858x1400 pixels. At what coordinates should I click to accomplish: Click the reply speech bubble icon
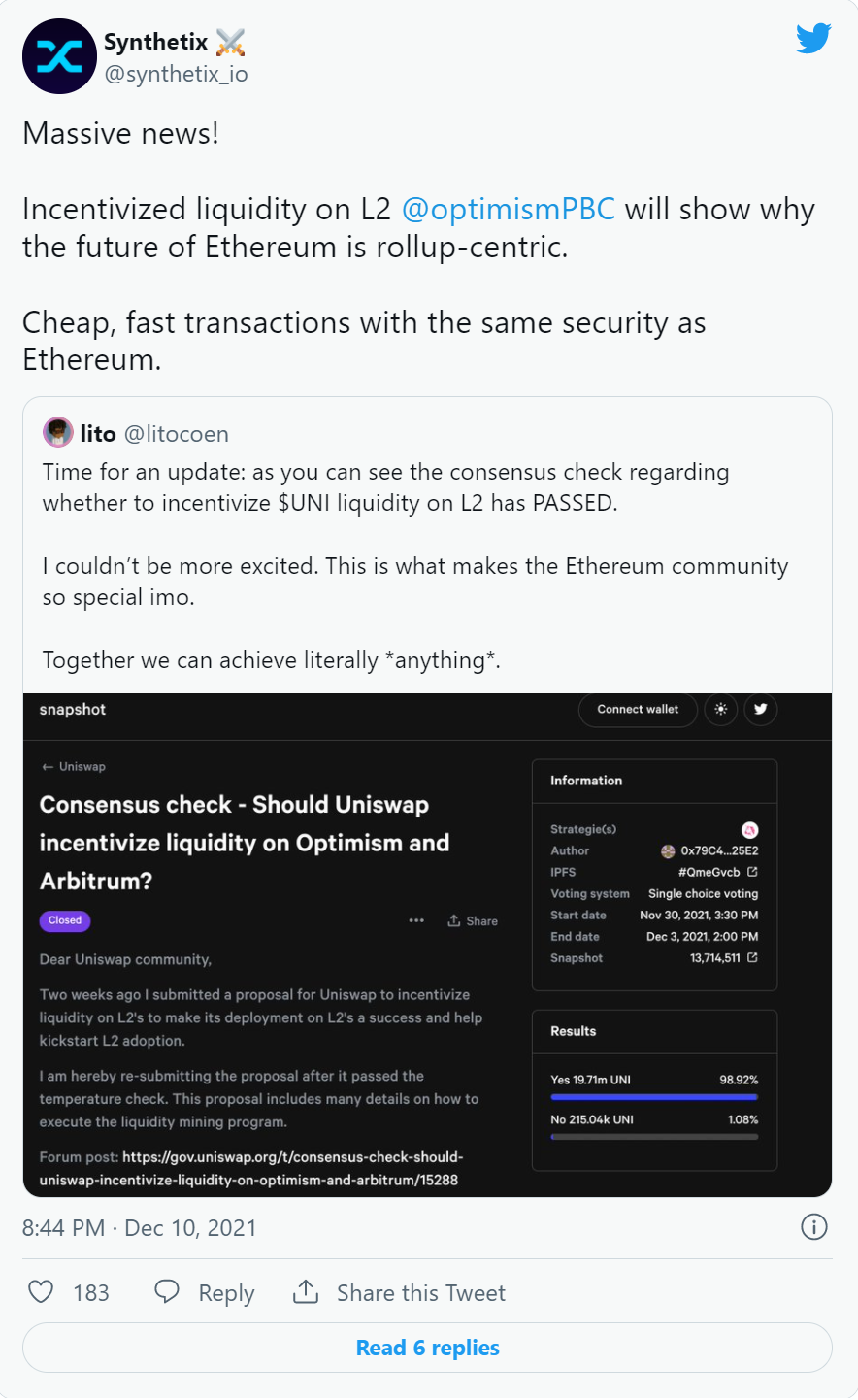[x=167, y=1291]
